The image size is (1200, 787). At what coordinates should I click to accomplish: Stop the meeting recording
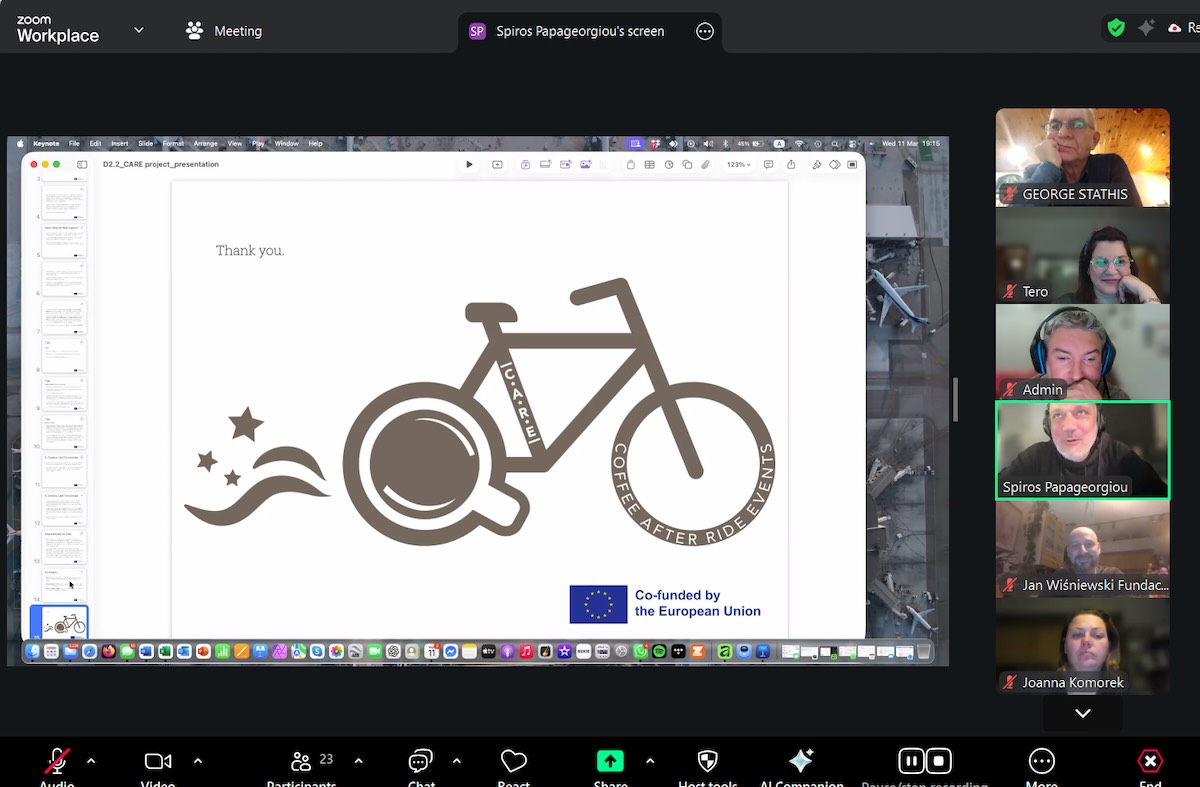(x=938, y=762)
